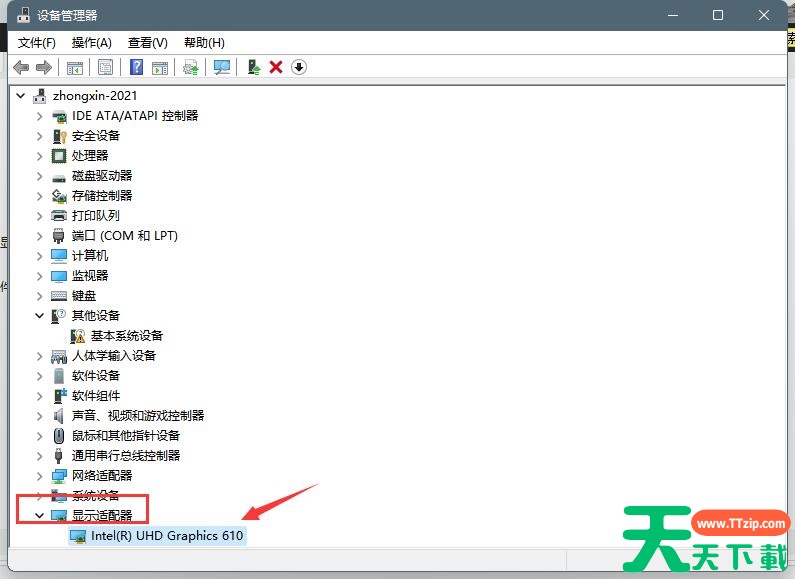Click the 安全设备 key icon

click(x=59, y=136)
